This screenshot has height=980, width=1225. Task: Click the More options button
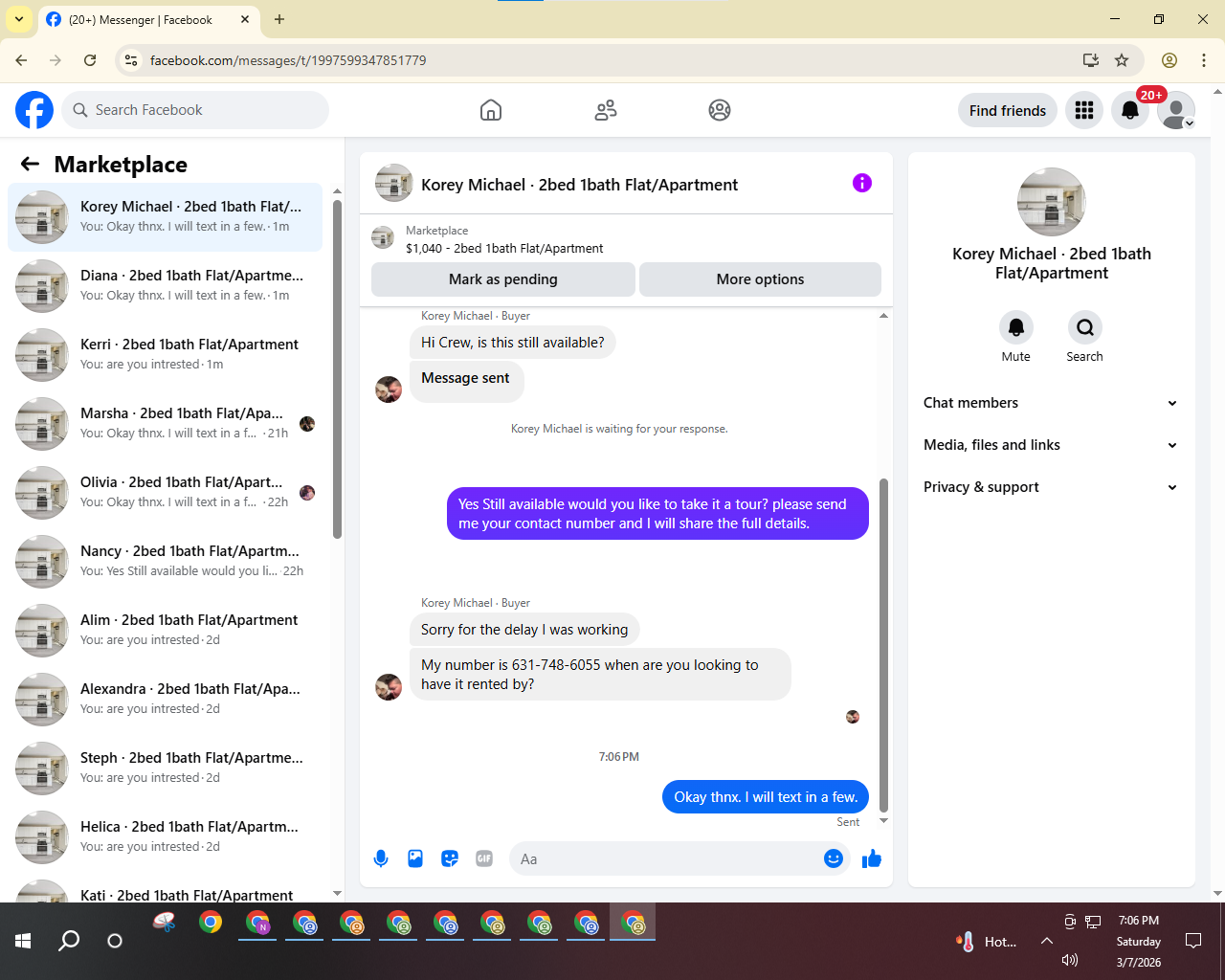tap(760, 279)
